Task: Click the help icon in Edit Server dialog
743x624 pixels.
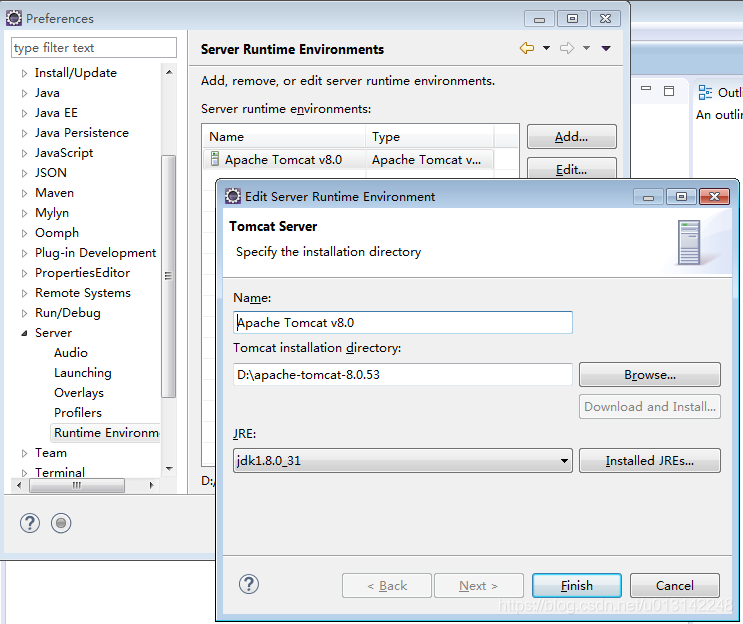Action: 249,584
